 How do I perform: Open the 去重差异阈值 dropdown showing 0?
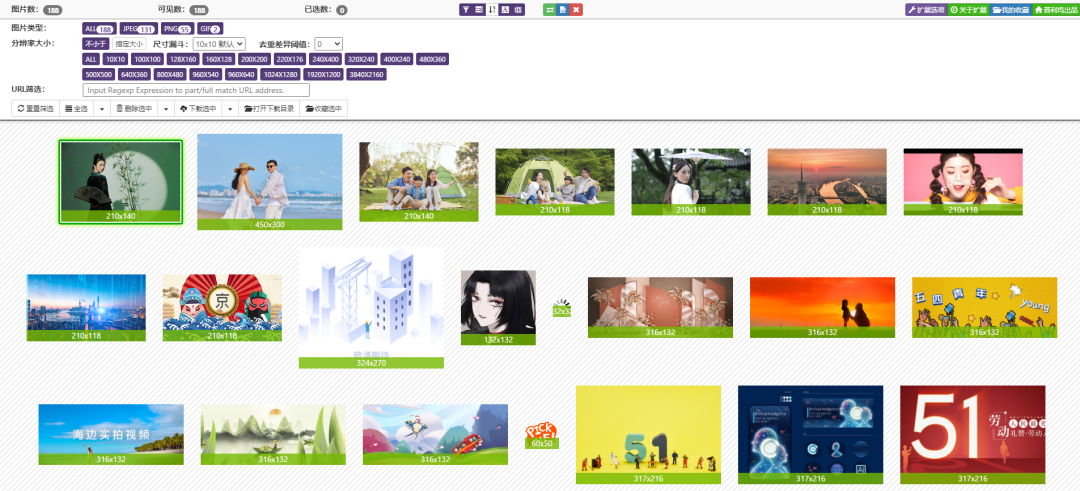[329, 43]
